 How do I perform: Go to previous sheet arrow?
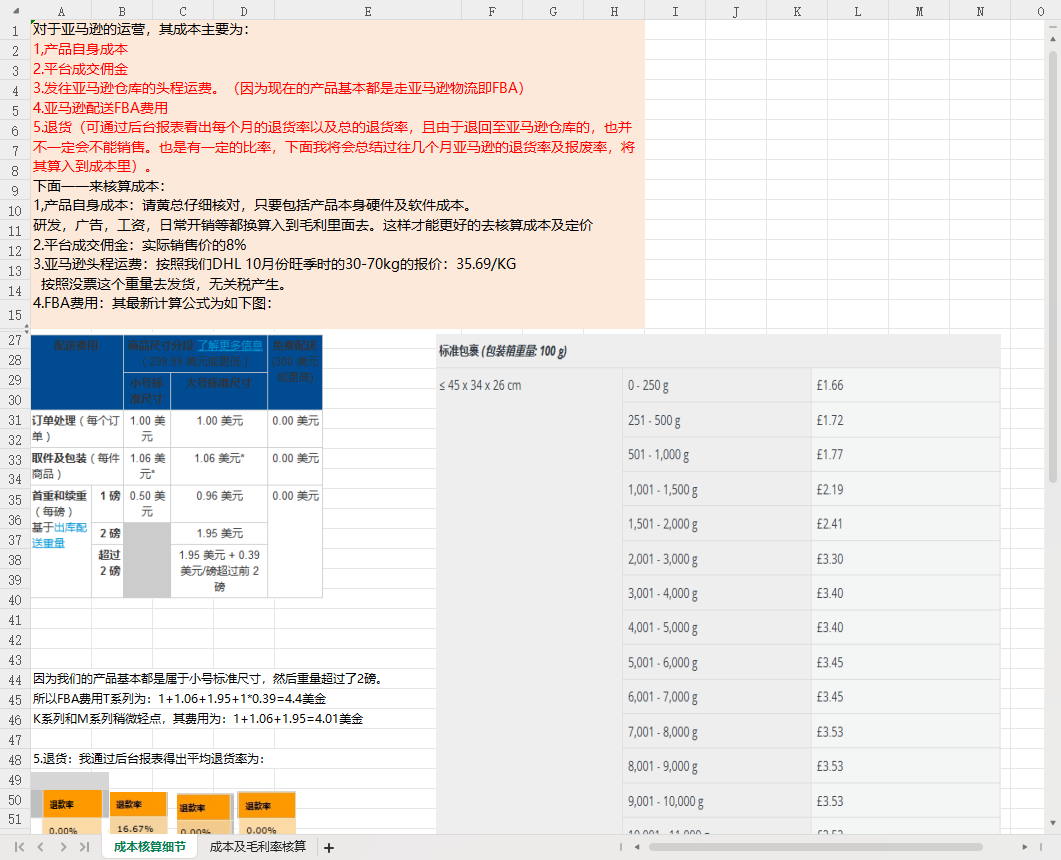[x=41, y=847]
